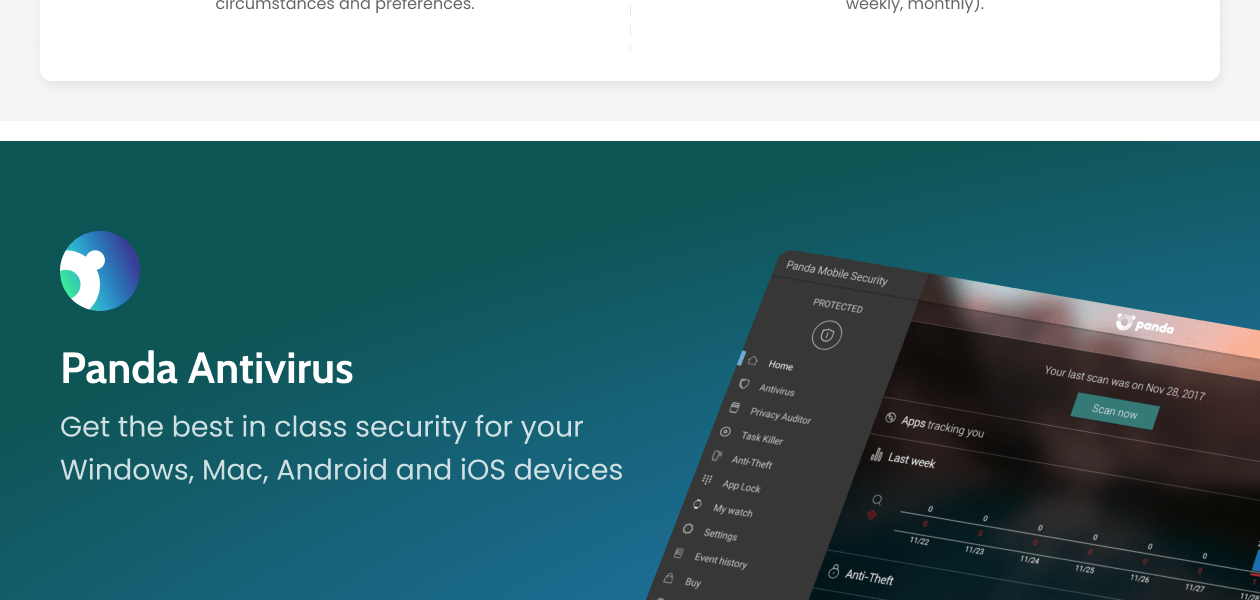Click the Last week bar chart icon
This screenshot has height=600, width=1260.
877,455
